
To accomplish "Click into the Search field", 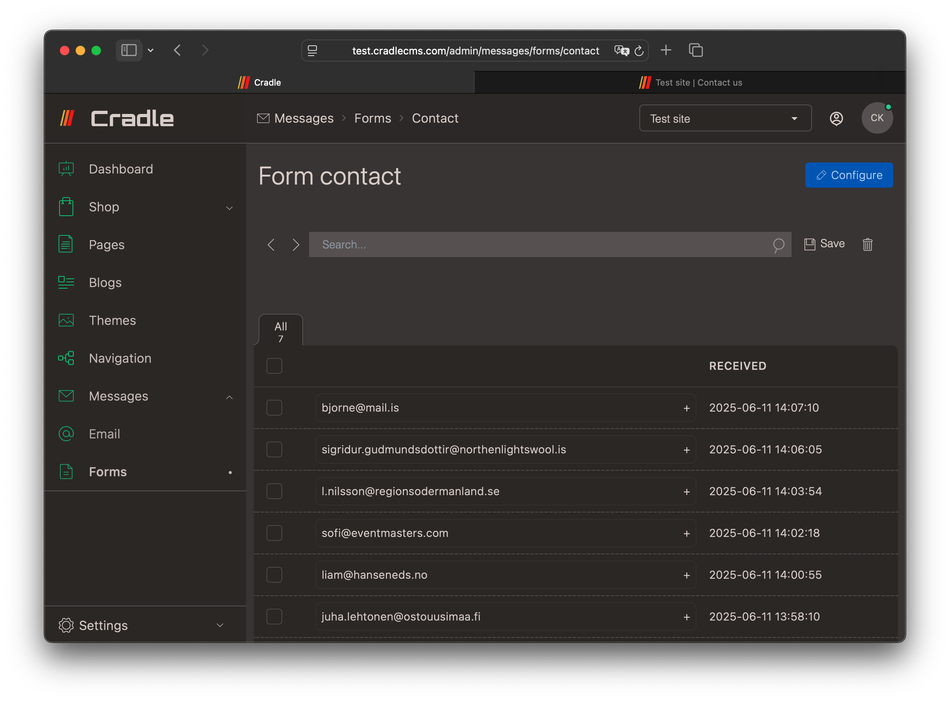I will point(540,245).
